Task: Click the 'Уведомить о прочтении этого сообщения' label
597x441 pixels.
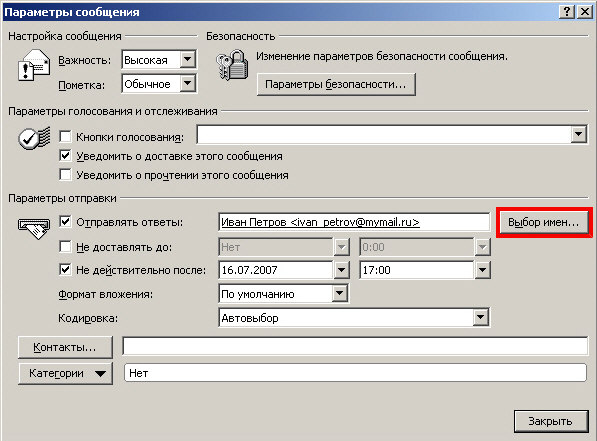Action: pos(182,175)
